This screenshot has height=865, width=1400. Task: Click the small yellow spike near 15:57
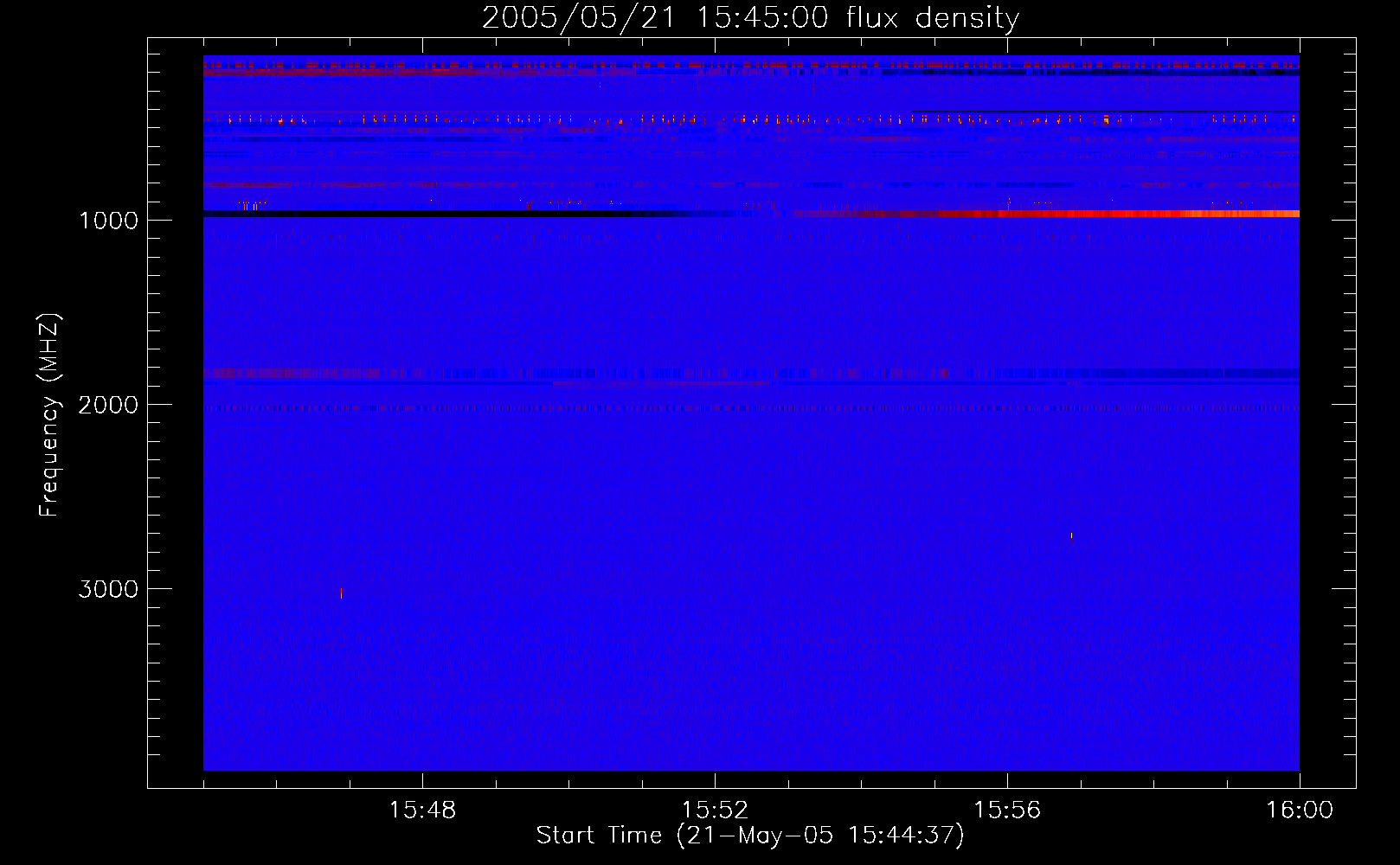[x=1072, y=535]
